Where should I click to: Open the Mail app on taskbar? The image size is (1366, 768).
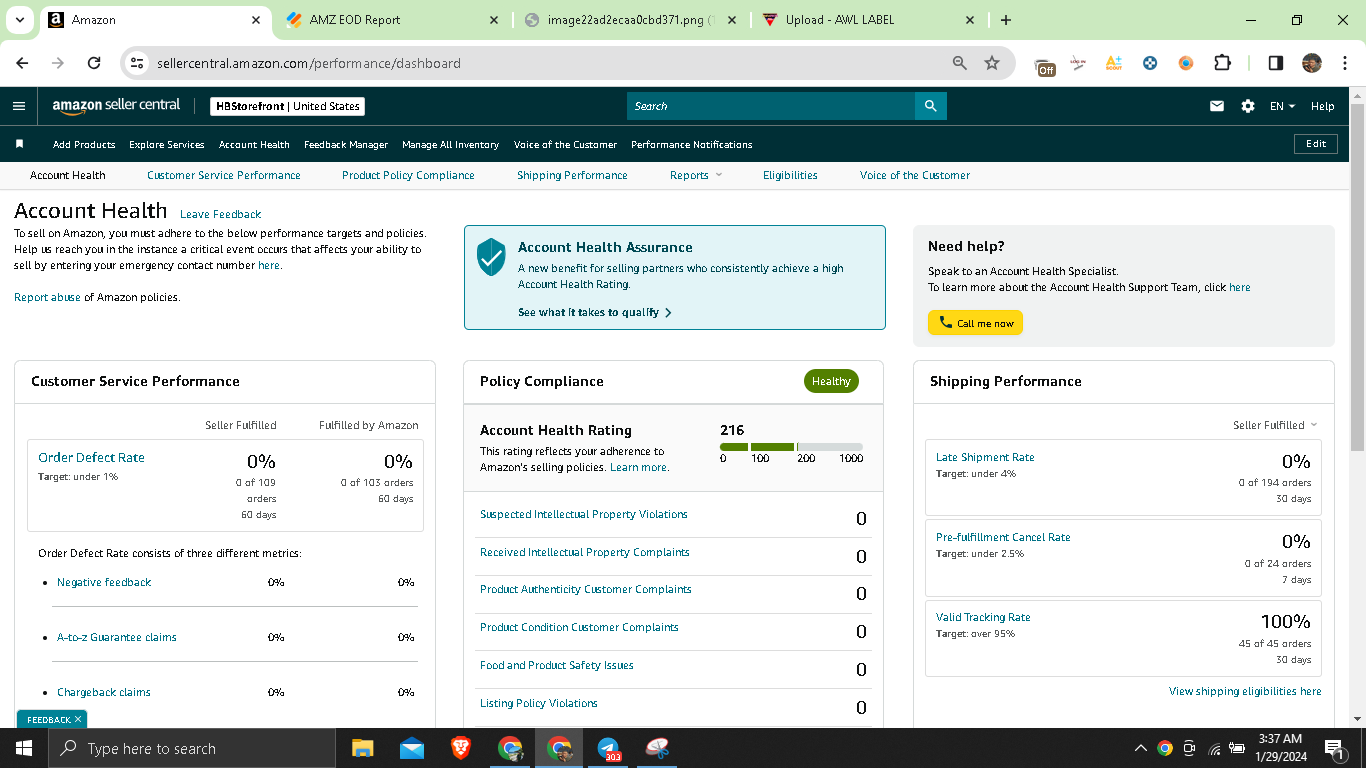coord(411,748)
